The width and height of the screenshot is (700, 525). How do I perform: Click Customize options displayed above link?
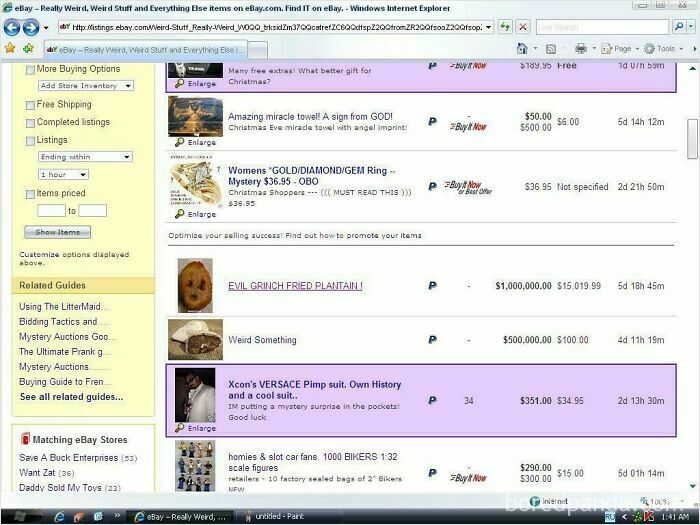point(74,258)
